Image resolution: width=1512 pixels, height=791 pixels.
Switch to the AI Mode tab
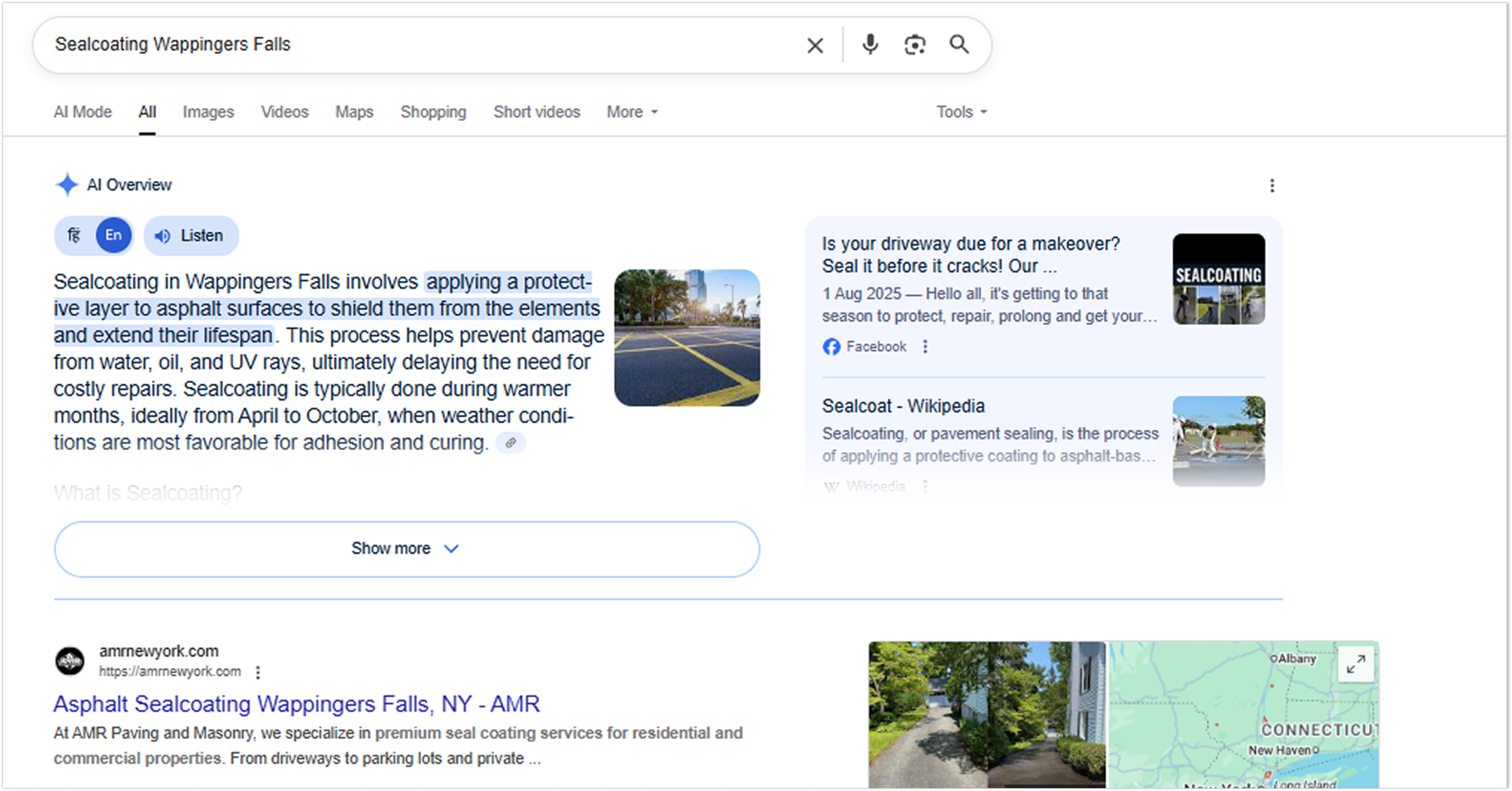point(83,112)
